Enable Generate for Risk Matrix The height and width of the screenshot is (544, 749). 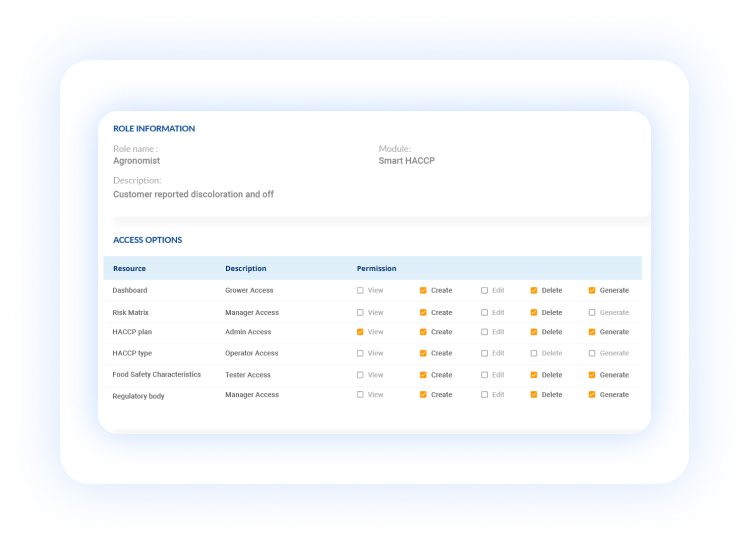[x=592, y=312]
